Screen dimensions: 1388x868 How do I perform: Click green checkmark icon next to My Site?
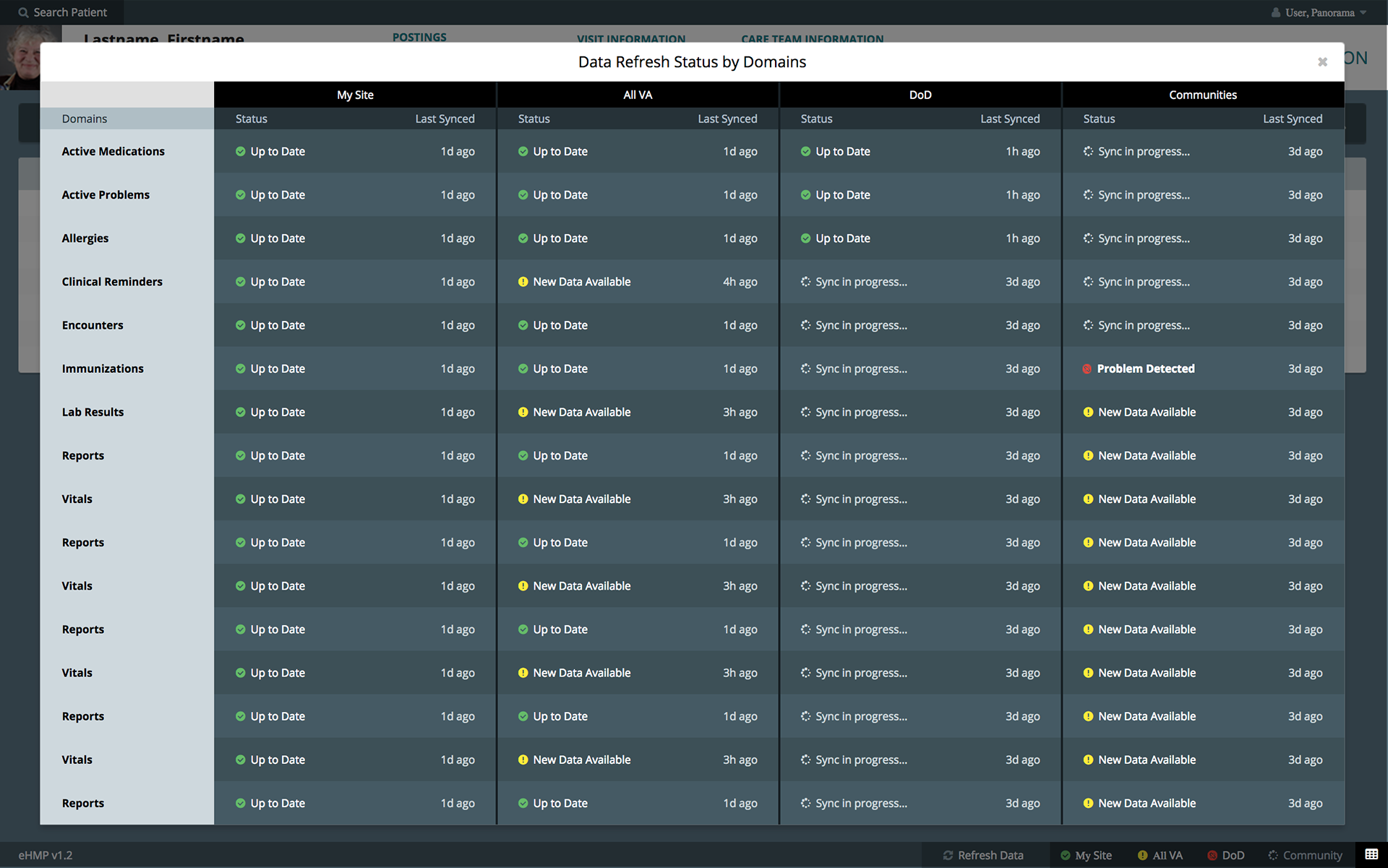(1065, 856)
